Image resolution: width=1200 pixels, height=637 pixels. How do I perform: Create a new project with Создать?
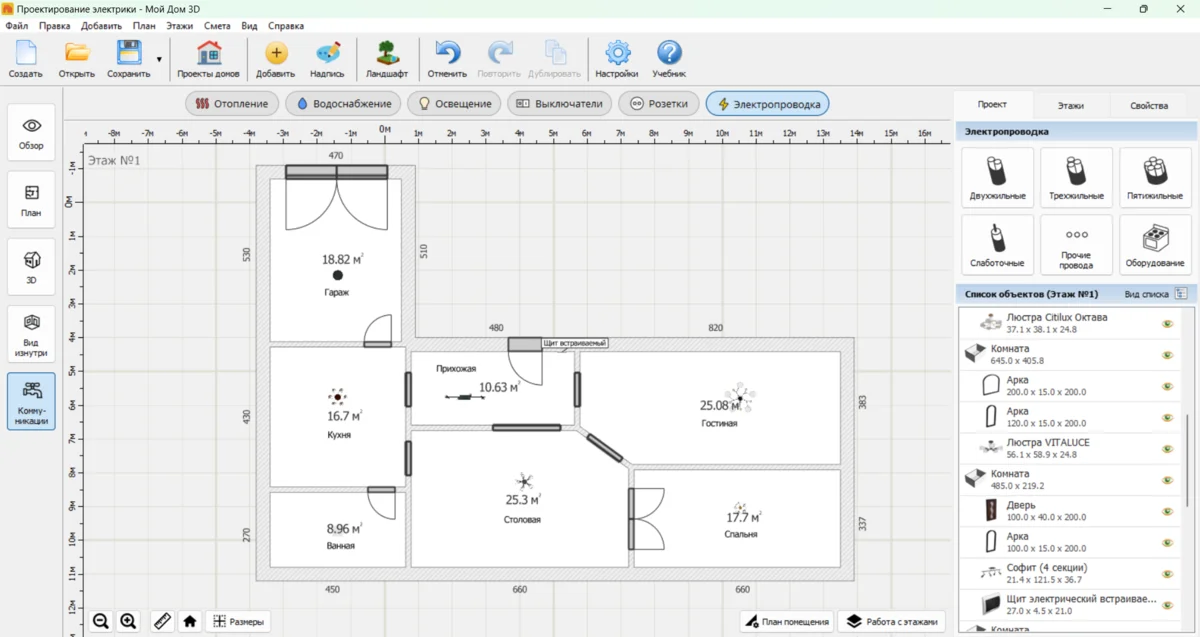pos(25,60)
